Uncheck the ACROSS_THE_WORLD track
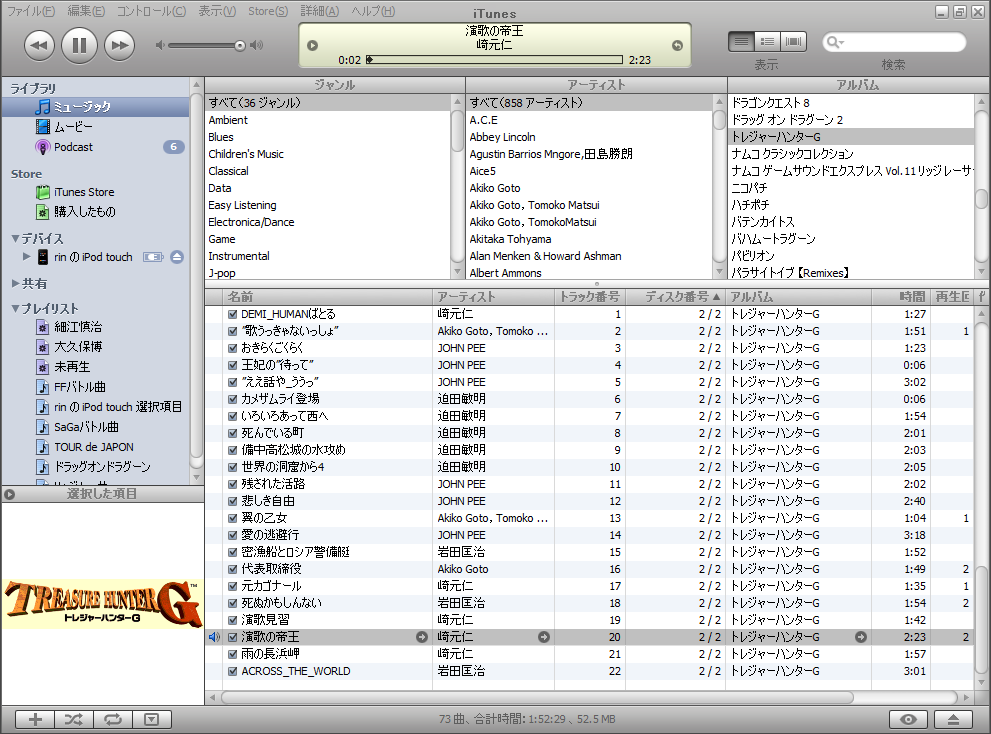This screenshot has width=991, height=734. coord(233,671)
